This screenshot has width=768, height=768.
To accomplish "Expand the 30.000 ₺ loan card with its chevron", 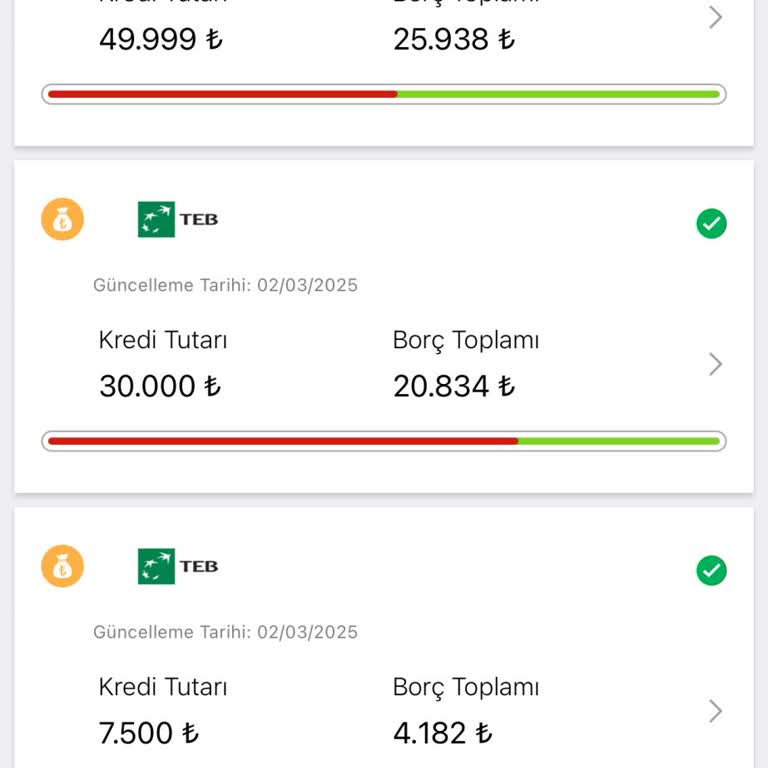I will click(x=715, y=364).
